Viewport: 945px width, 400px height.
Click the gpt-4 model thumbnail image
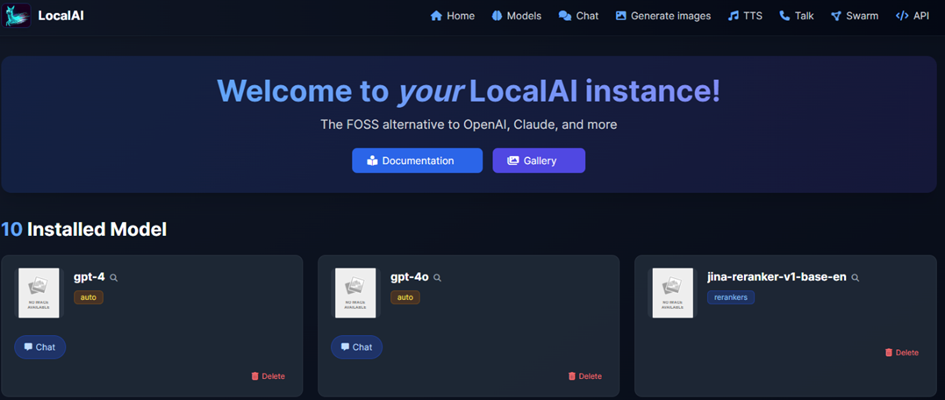(39, 293)
